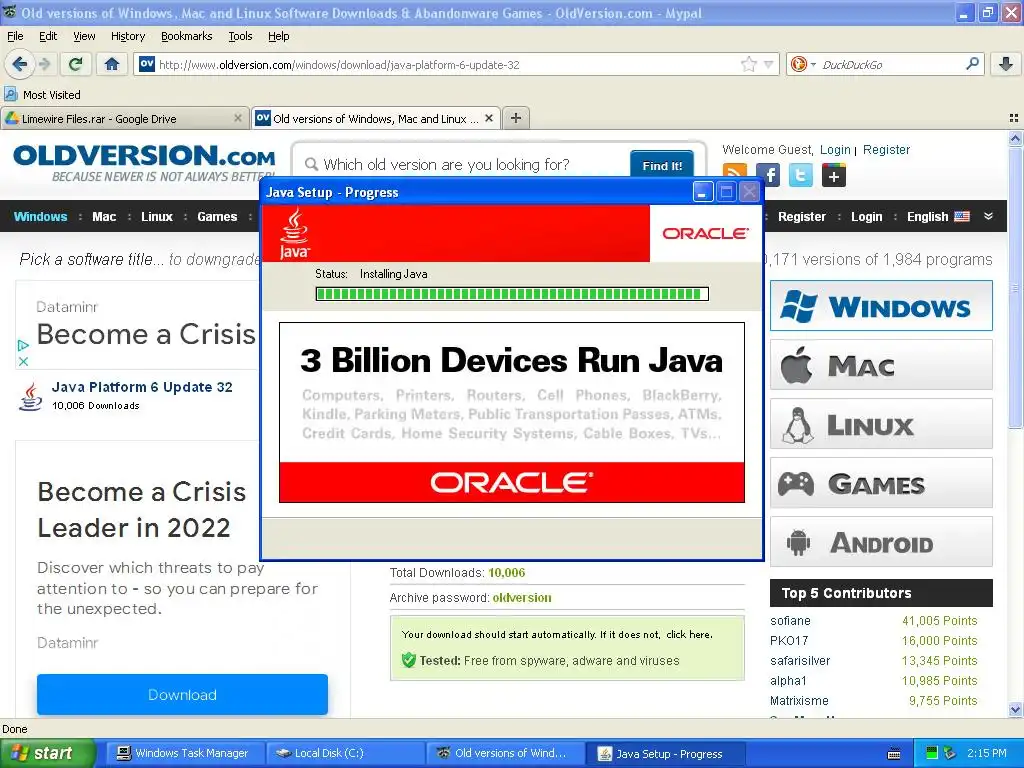
Task: Select the Windows item in site nav bar
Action: click(40, 217)
